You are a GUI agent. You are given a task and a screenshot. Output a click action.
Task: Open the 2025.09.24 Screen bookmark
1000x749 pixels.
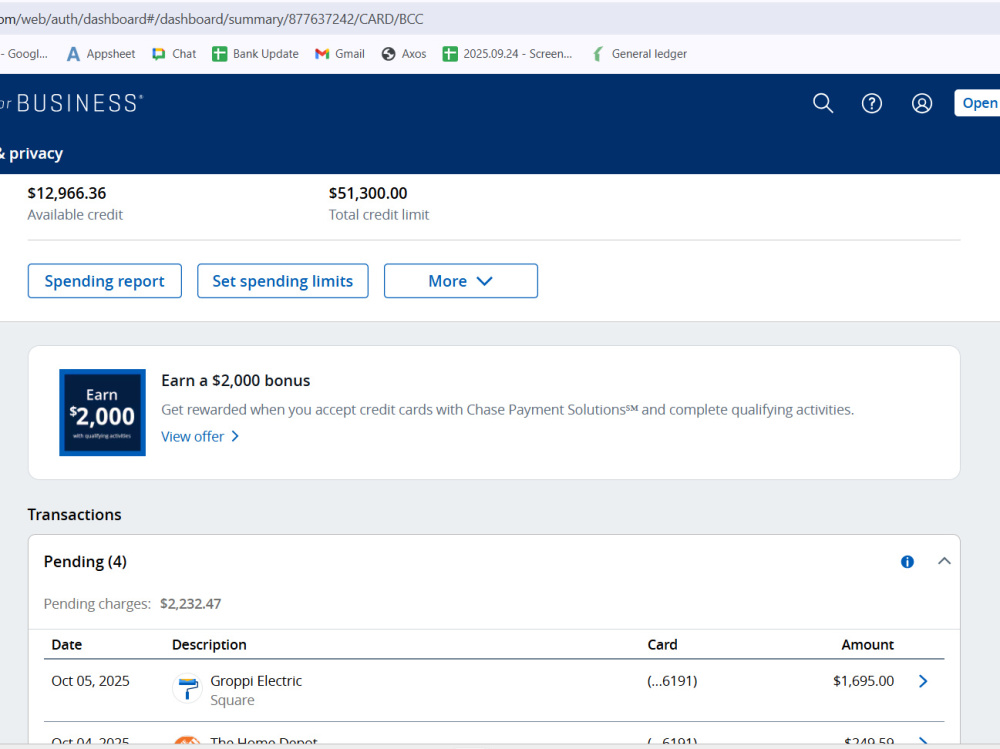tap(508, 54)
